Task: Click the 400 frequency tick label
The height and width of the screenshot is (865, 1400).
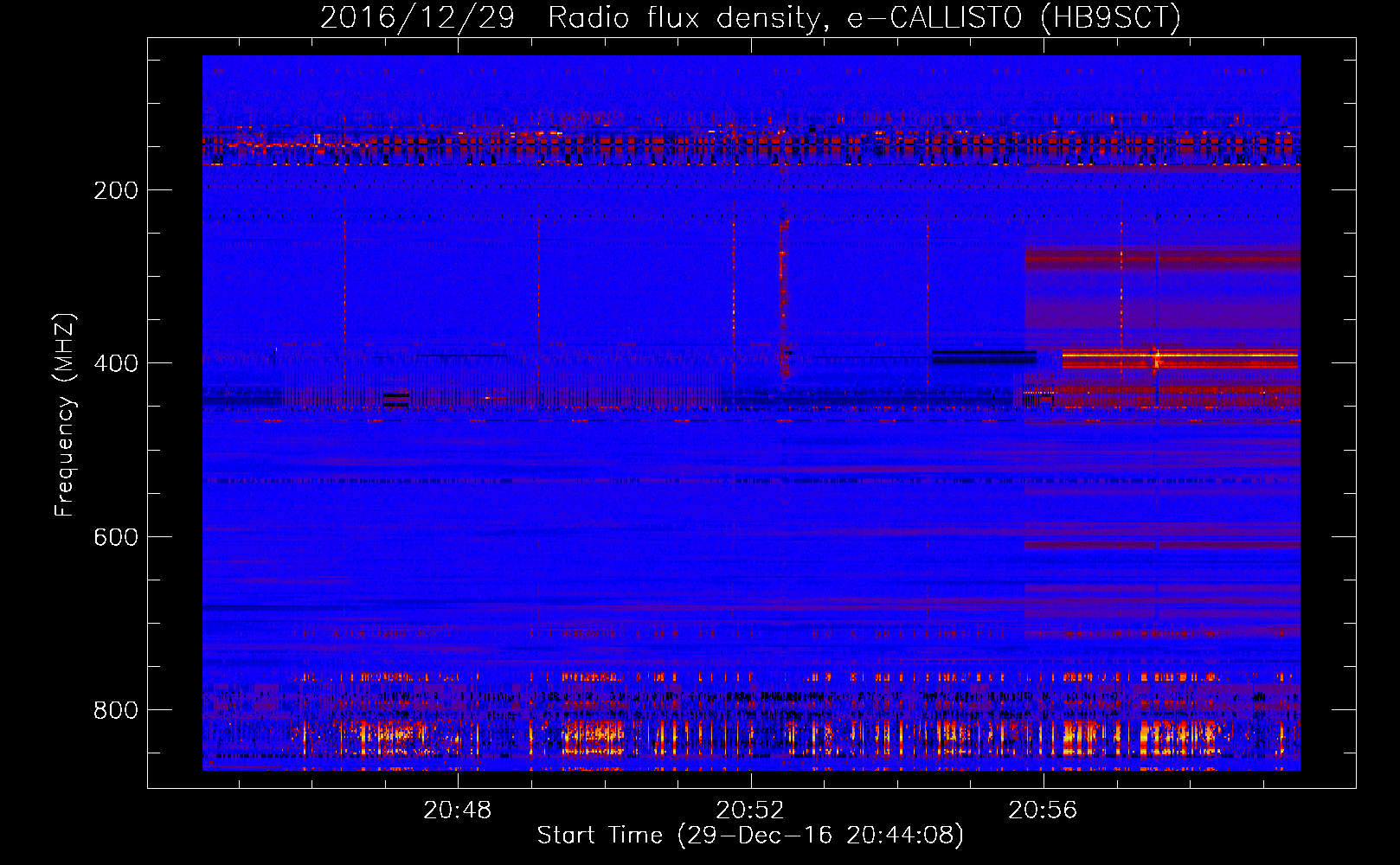Action: point(116,363)
